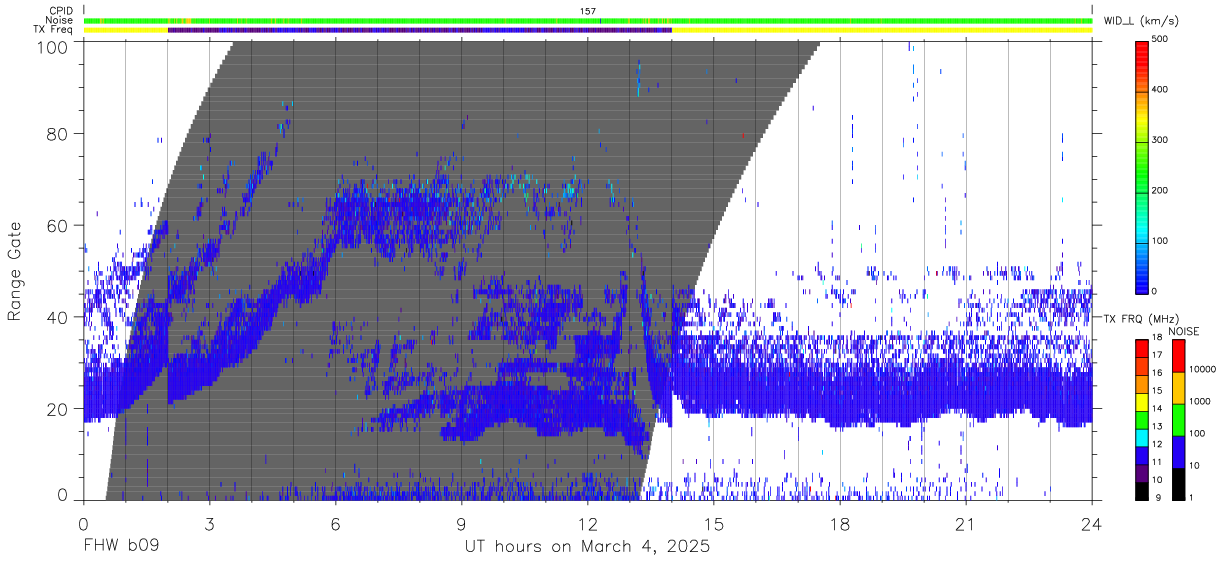Click the y-axis tick label 80
The width and height of the screenshot is (1228, 567).
(x=58, y=133)
